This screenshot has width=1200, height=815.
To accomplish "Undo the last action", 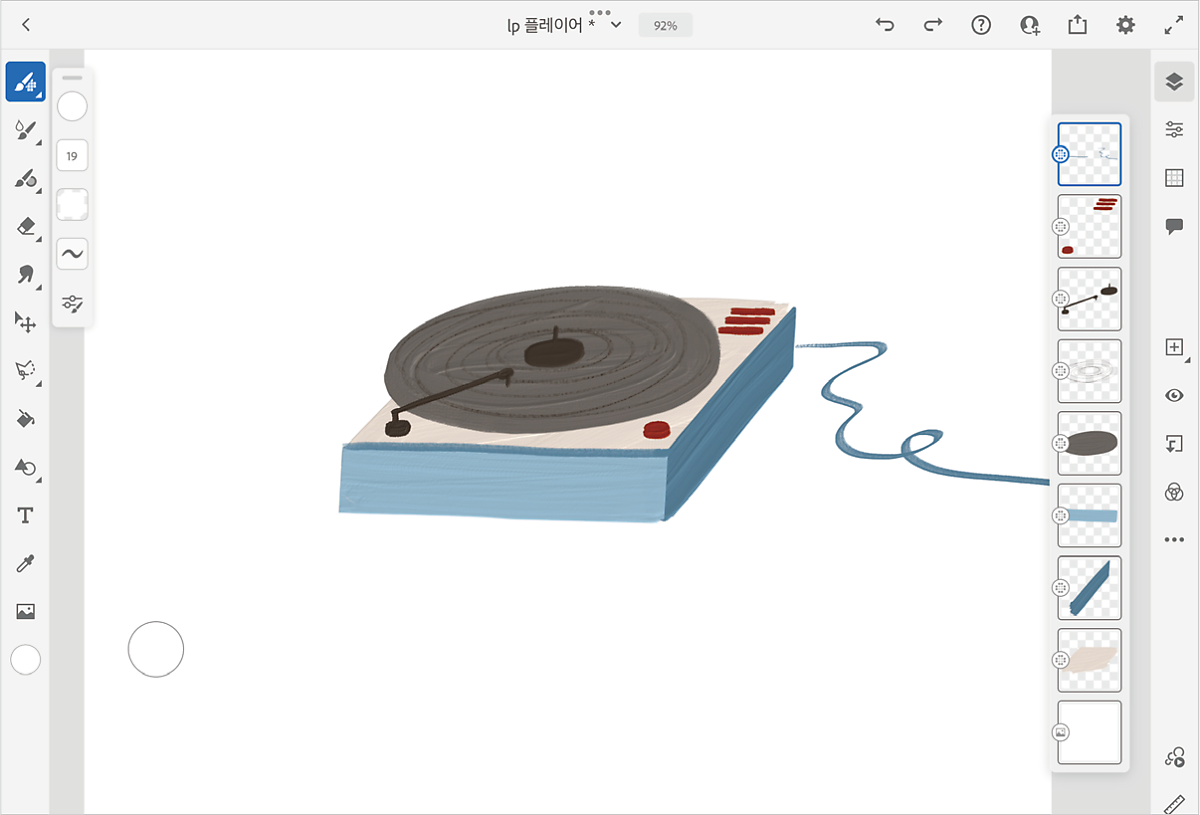I will [884, 25].
